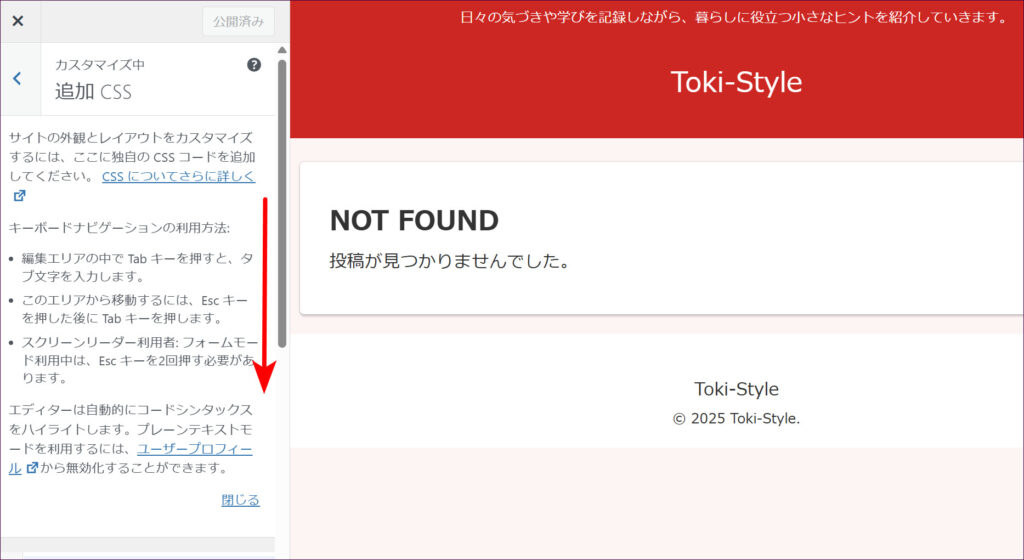Click the 公開済み publish button

point(237,21)
